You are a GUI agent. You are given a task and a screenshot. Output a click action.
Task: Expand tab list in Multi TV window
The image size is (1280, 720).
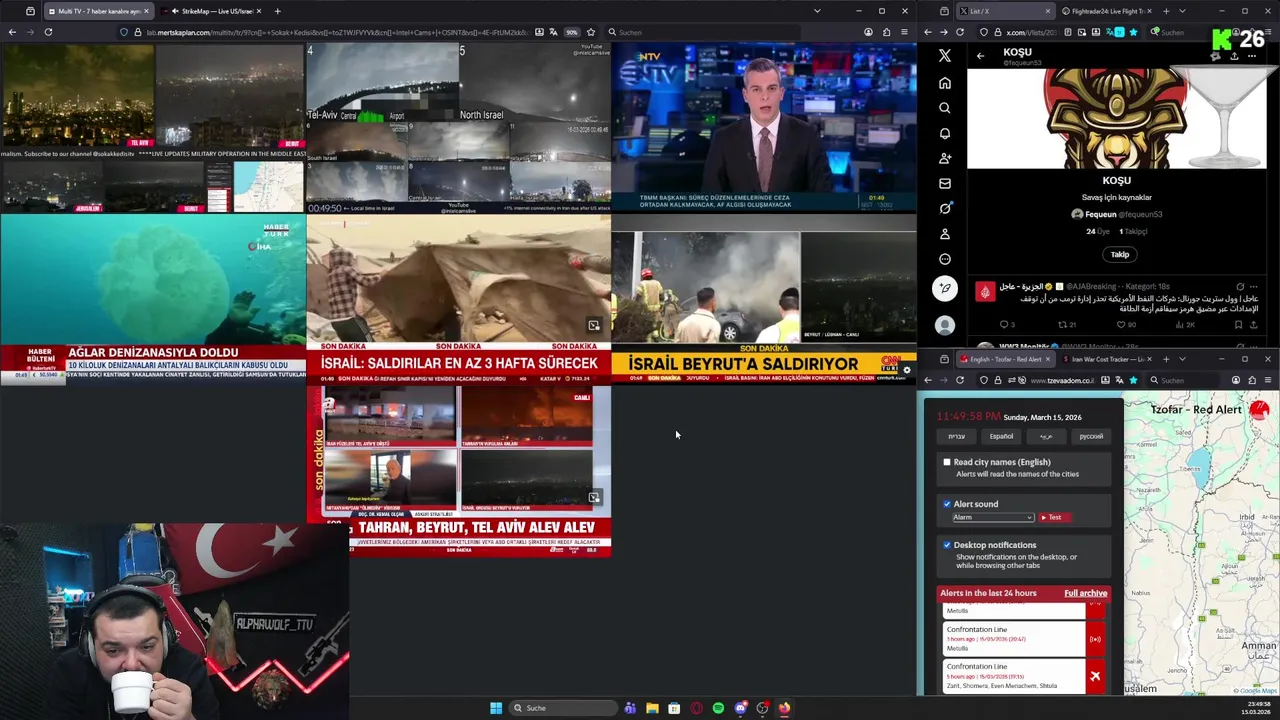pyautogui.click(x=817, y=11)
